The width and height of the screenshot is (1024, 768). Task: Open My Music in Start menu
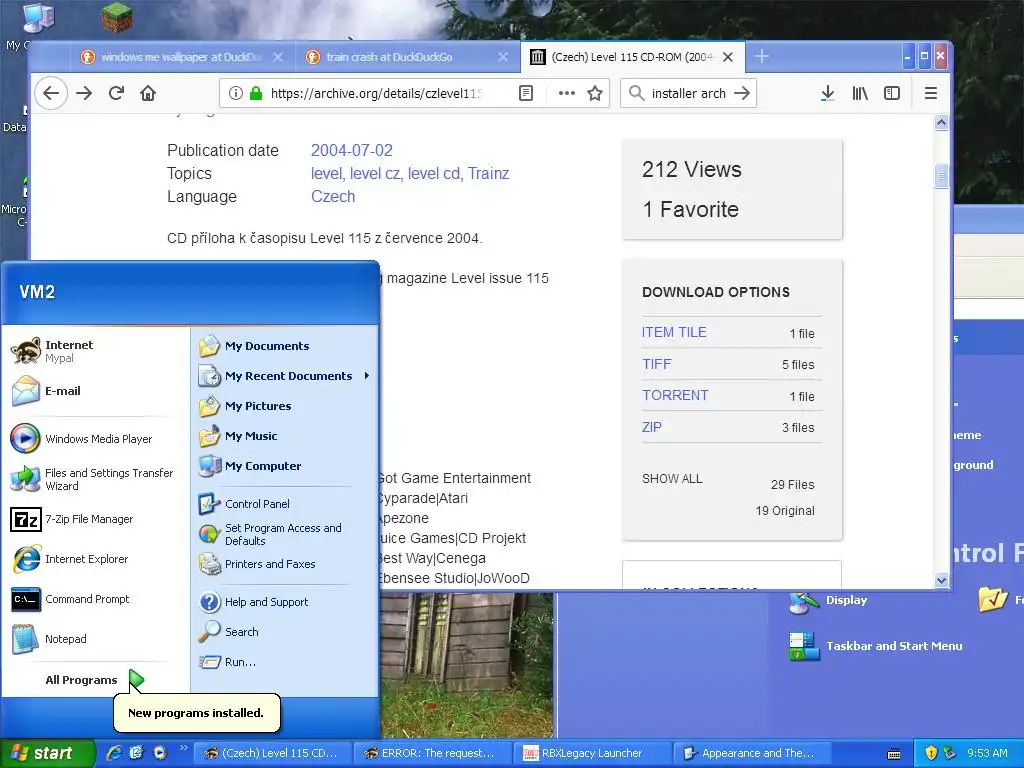(285, 436)
